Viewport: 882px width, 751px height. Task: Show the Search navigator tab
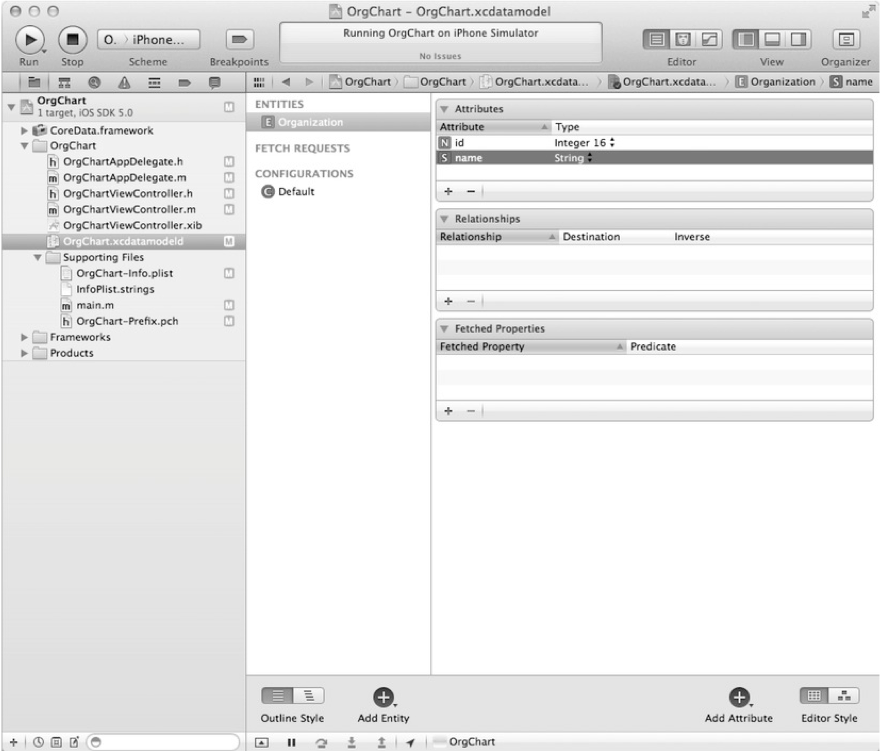(x=94, y=83)
